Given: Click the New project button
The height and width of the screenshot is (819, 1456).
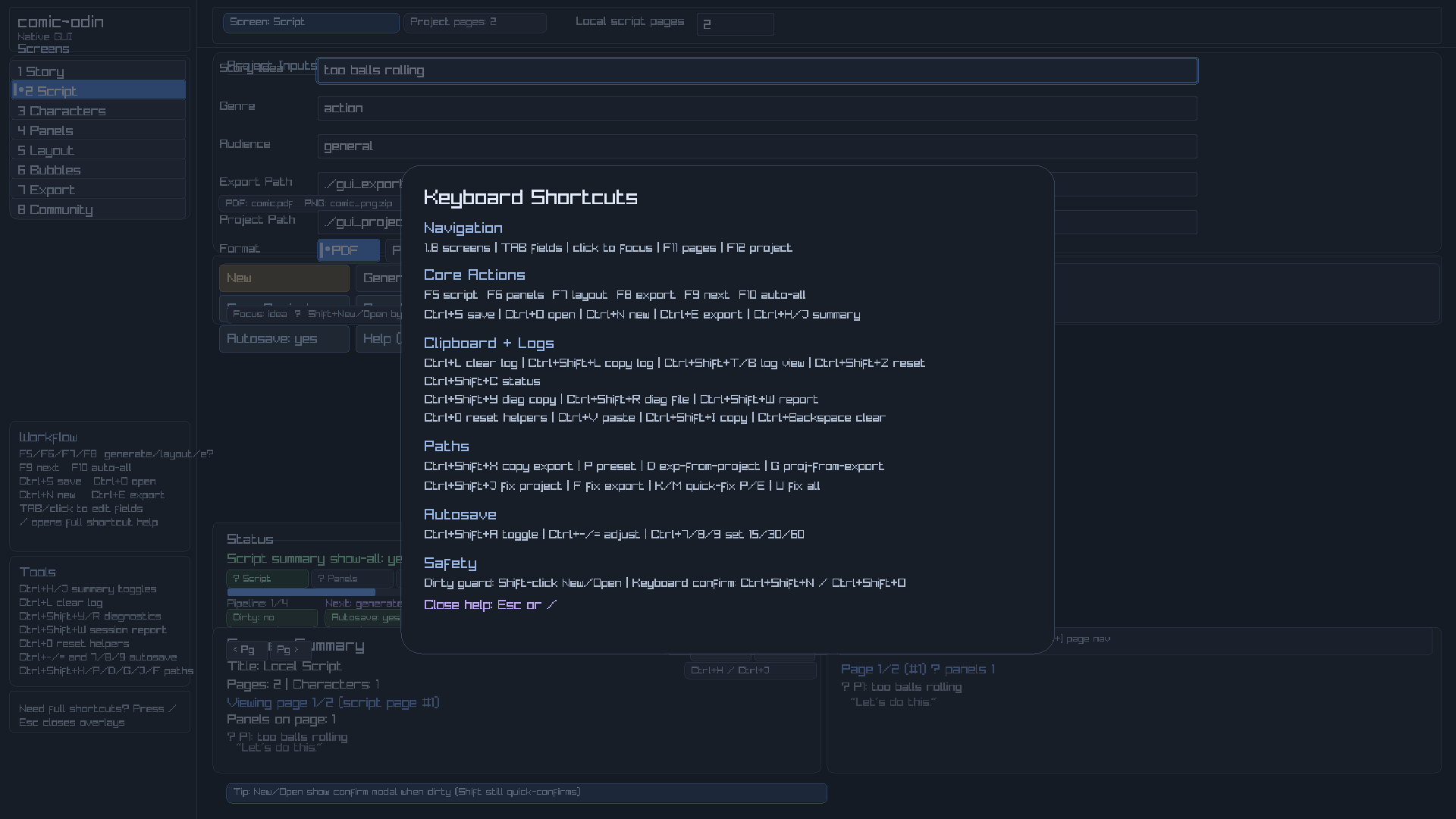Looking at the screenshot, I should [284, 278].
